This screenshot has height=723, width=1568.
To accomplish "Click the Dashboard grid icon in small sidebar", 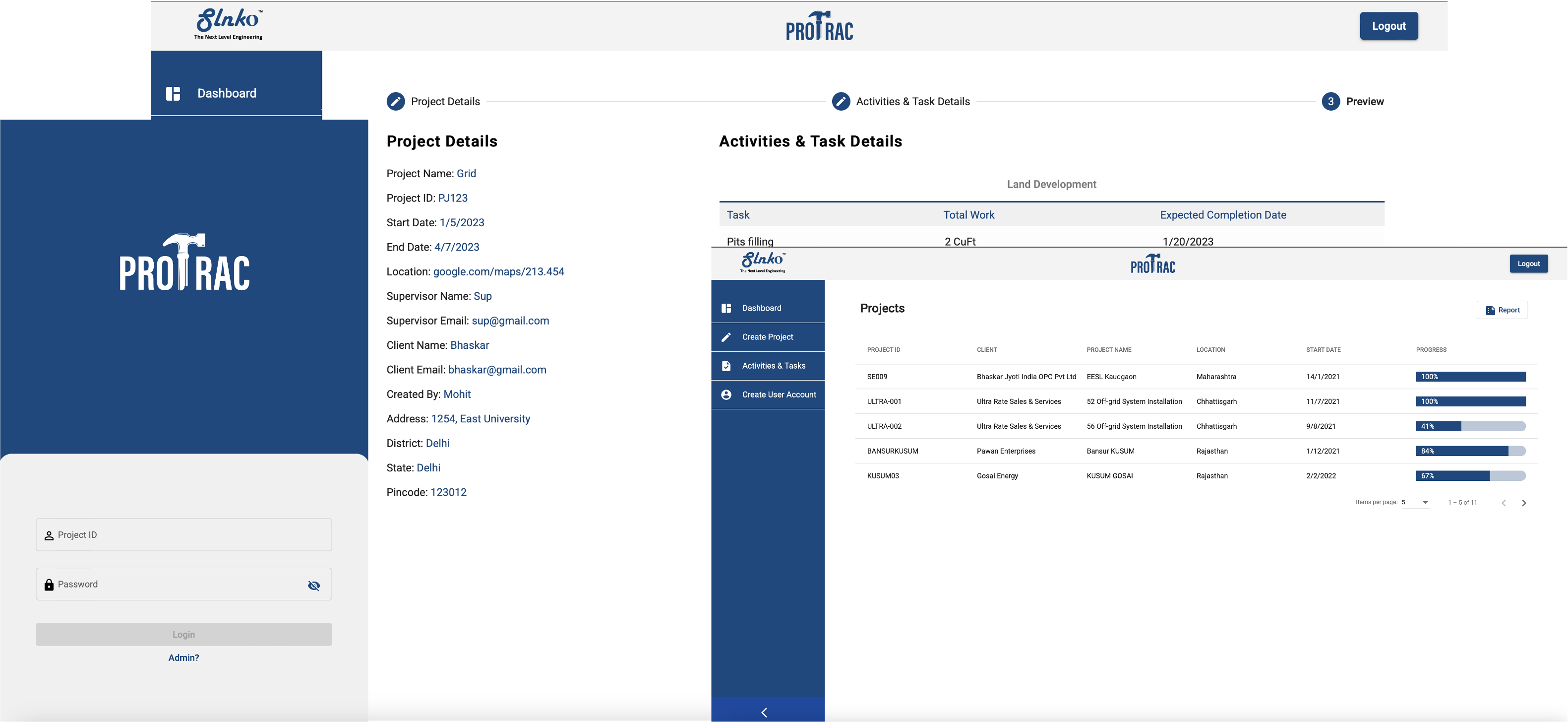I will pyautogui.click(x=726, y=308).
